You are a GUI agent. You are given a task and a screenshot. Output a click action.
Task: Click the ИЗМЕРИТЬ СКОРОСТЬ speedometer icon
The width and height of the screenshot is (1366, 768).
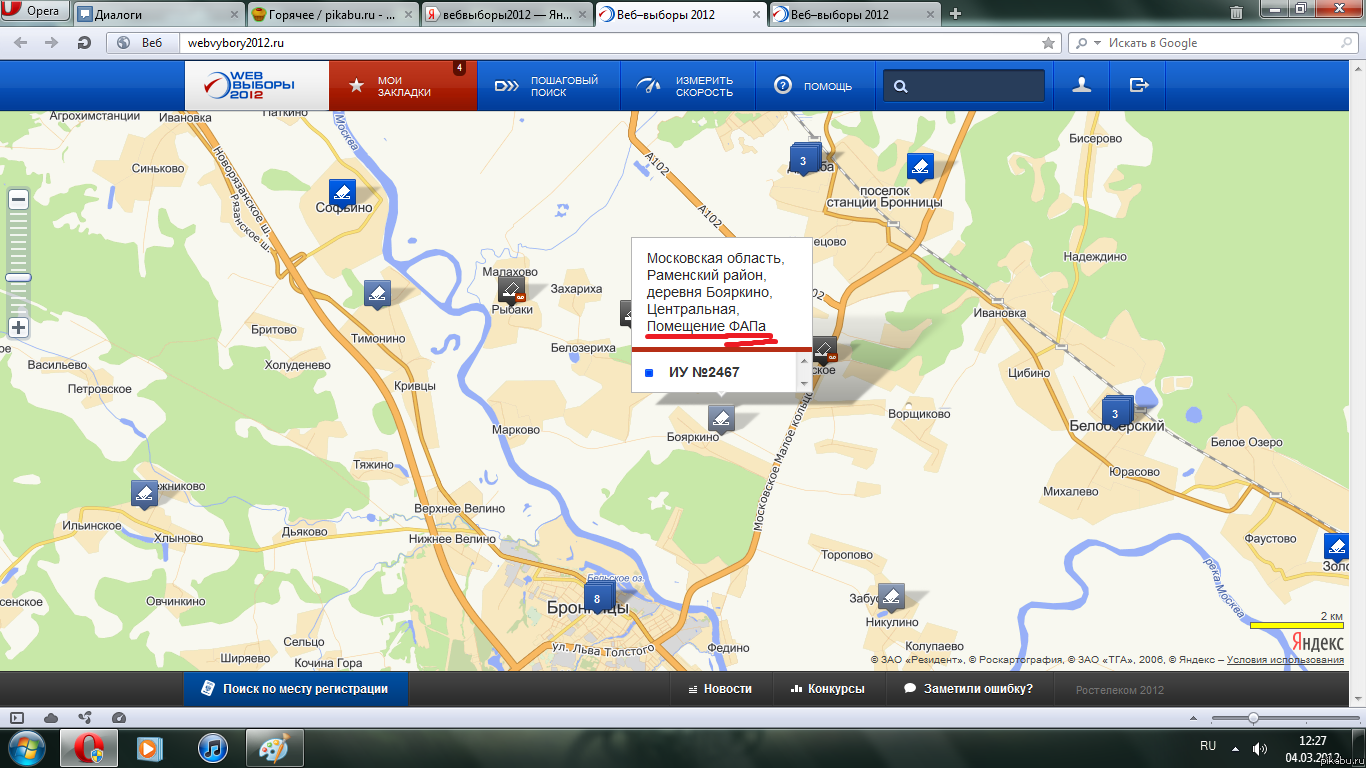[x=650, y=86]
